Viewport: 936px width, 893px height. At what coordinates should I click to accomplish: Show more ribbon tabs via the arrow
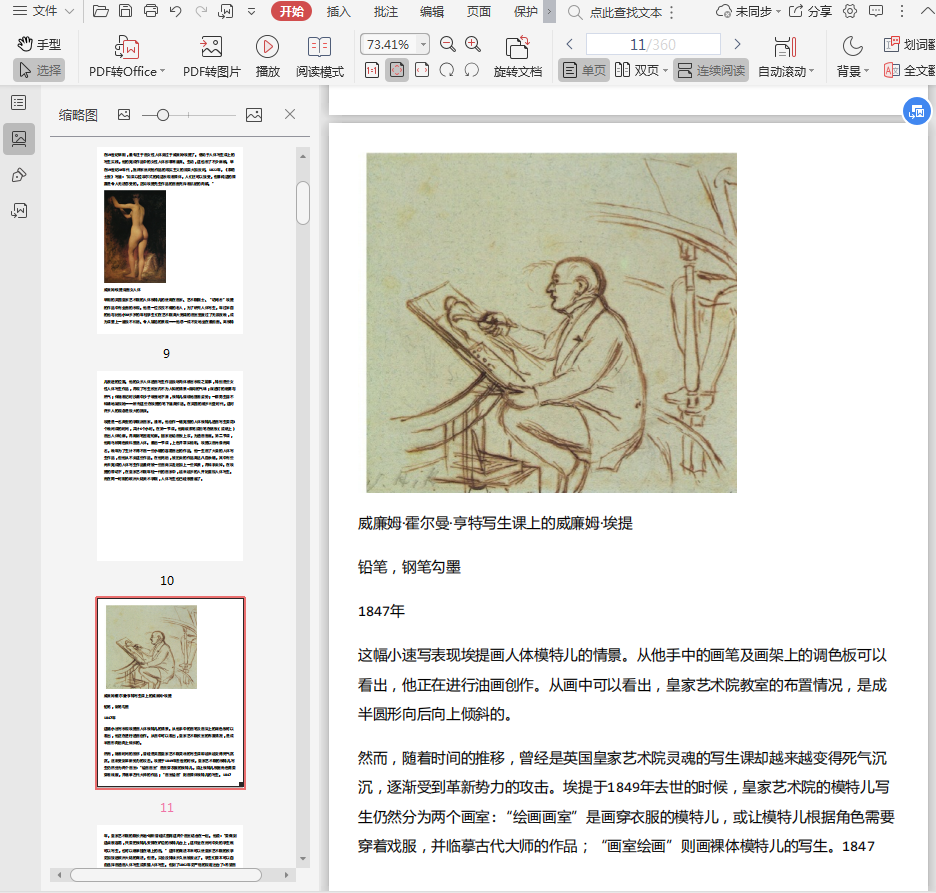(x=549, y=11)
